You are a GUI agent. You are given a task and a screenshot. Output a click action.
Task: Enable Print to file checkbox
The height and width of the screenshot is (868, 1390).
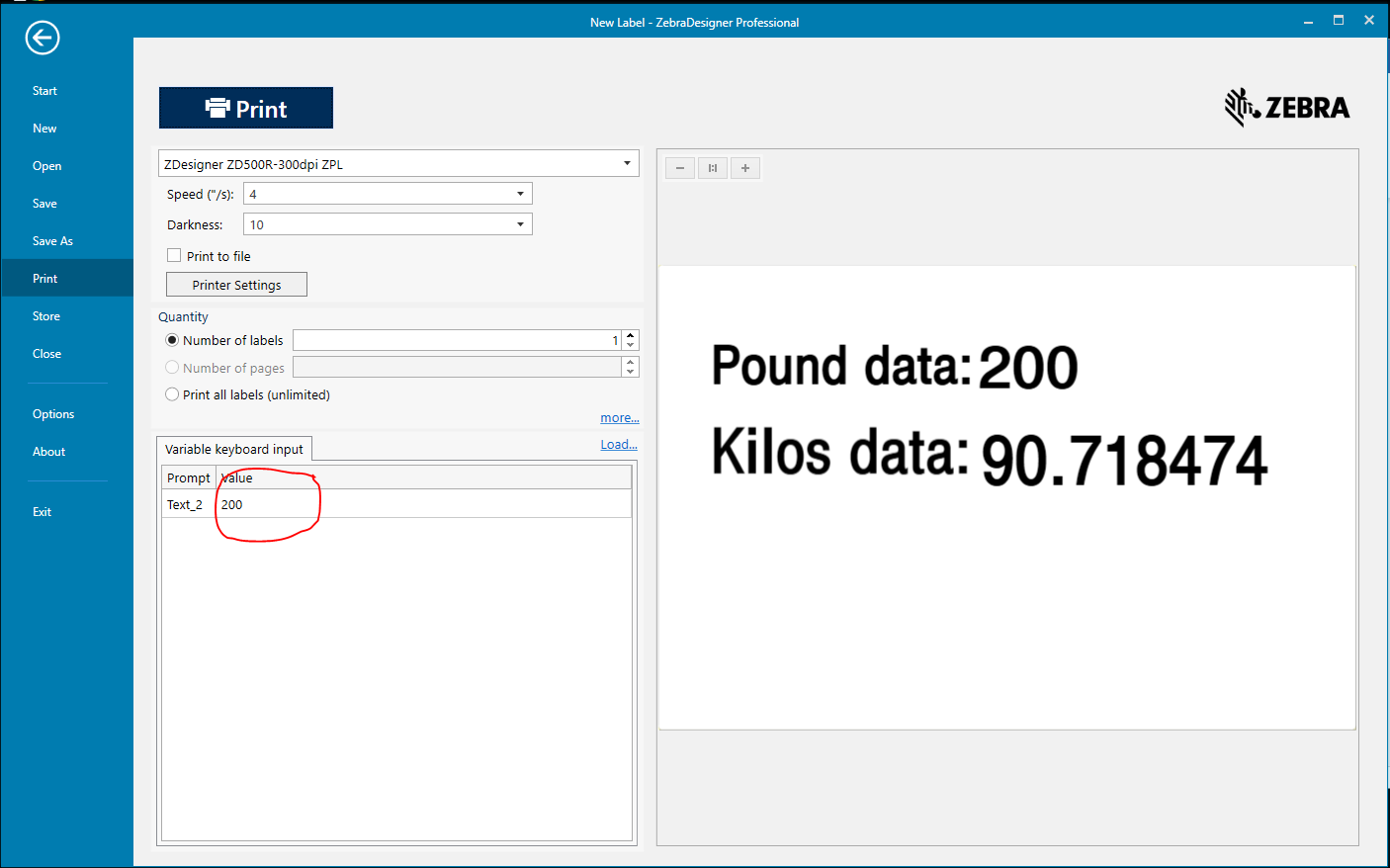175,256
